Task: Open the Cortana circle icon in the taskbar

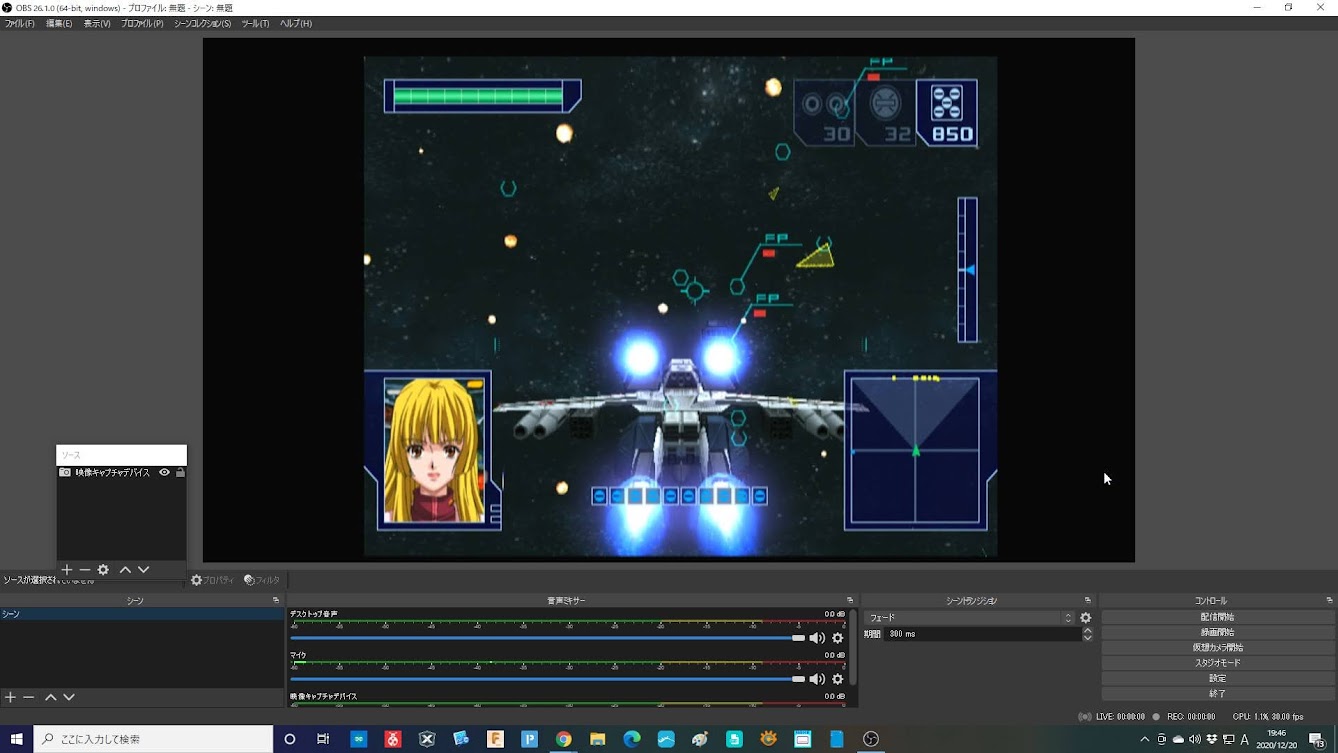Action: pyautogui.click(x=290, y=739)
